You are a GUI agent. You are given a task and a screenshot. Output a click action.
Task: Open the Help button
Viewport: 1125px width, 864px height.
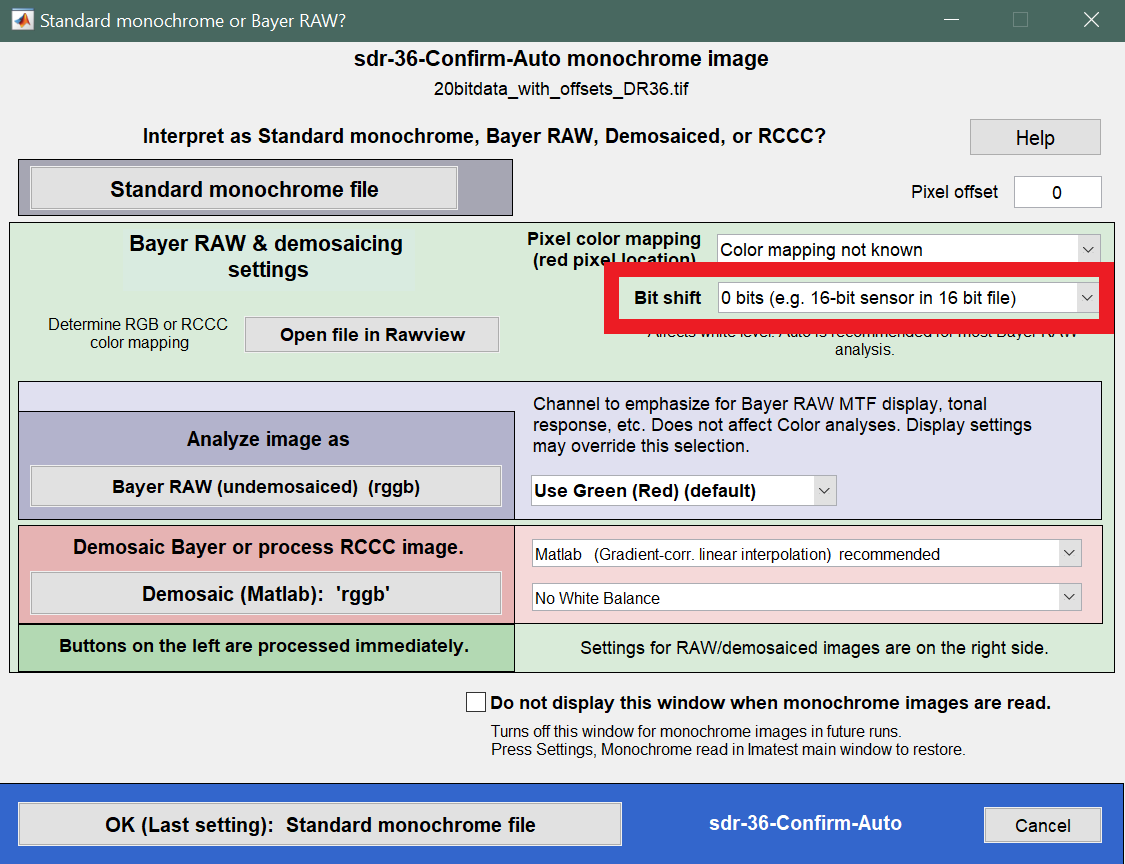click(1035, 137)
